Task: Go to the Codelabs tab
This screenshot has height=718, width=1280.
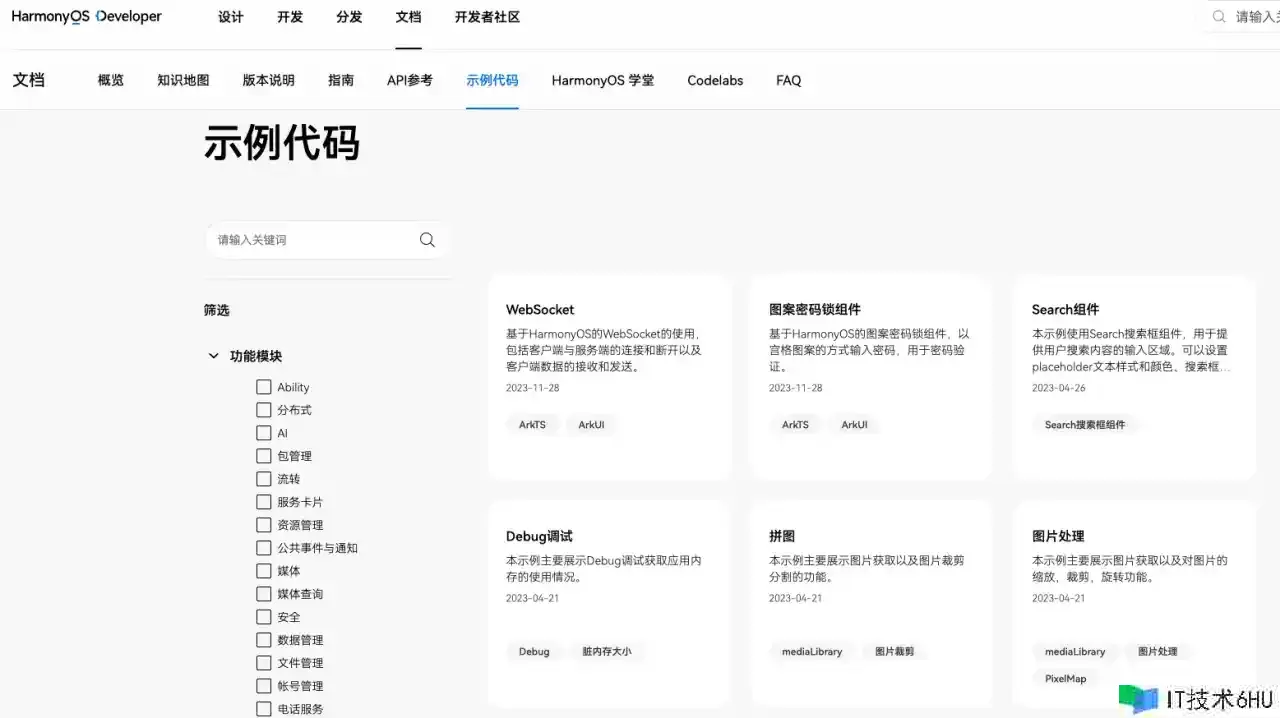Action: point(715,80)
